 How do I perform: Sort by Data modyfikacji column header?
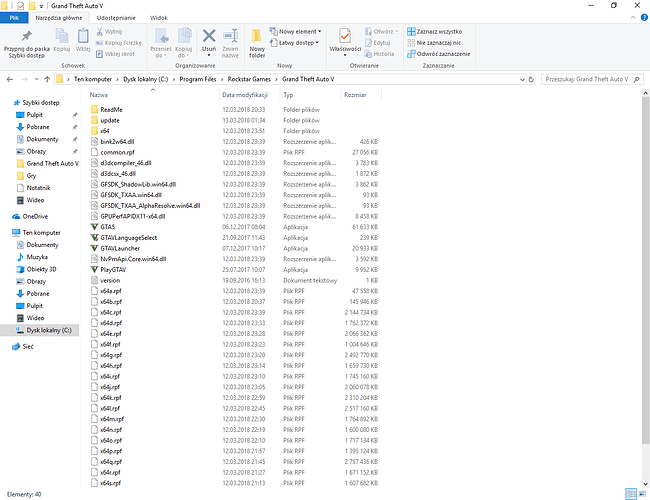coord(245,95)
